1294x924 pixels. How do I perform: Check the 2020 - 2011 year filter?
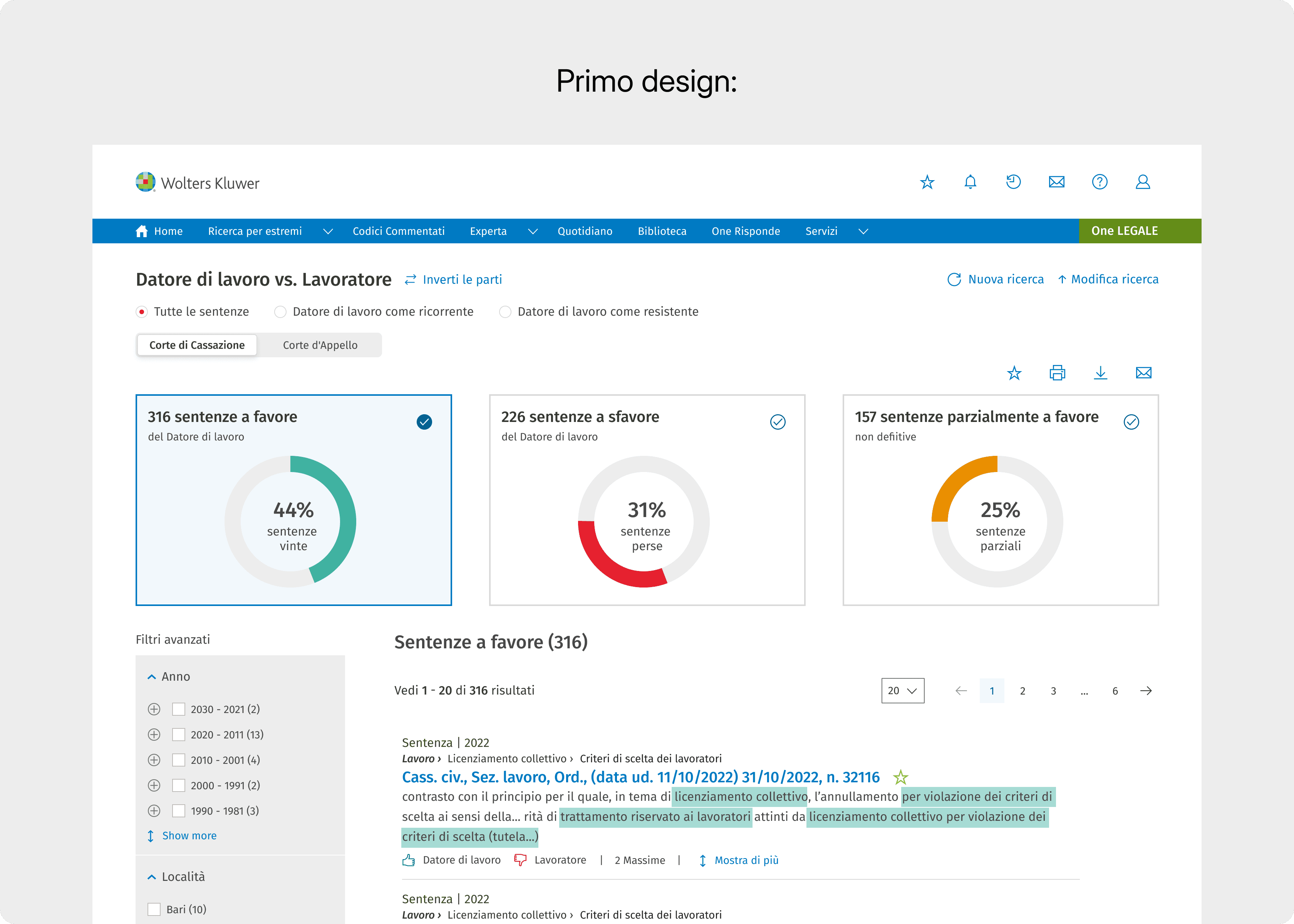tap(179, 735)
